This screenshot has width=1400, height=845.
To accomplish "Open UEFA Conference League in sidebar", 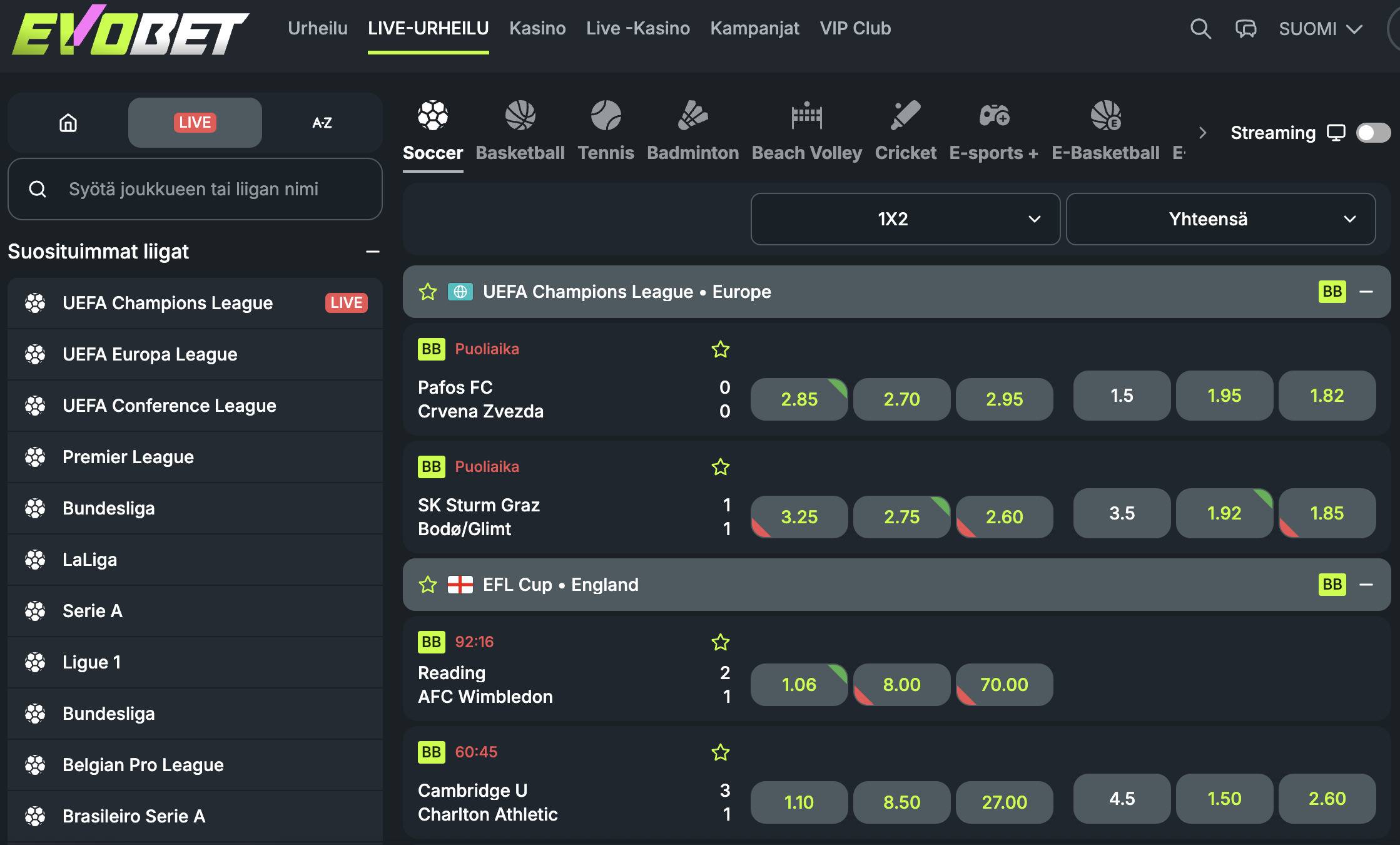I will 195,406.
